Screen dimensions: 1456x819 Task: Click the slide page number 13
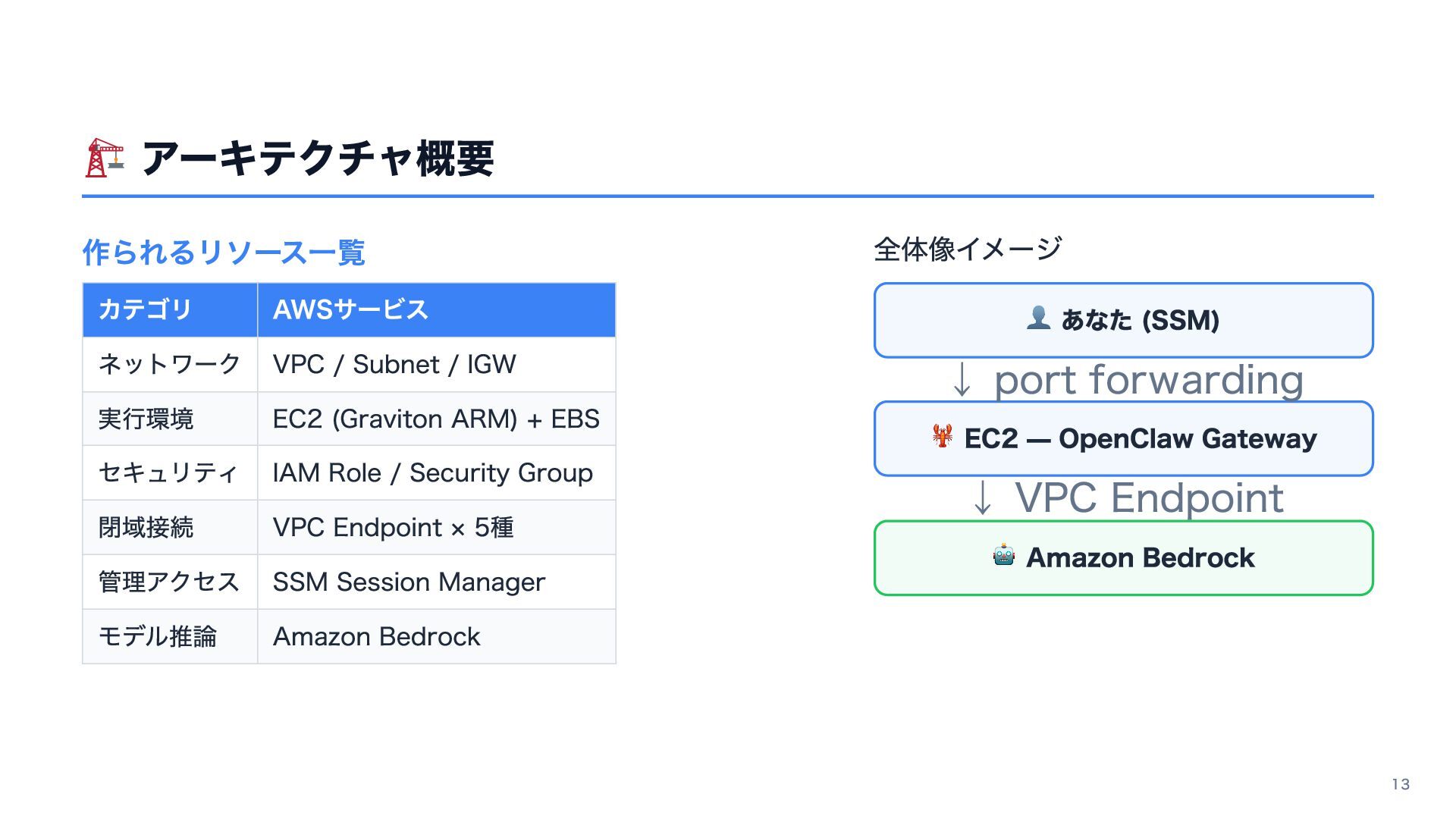[1400, 785]
